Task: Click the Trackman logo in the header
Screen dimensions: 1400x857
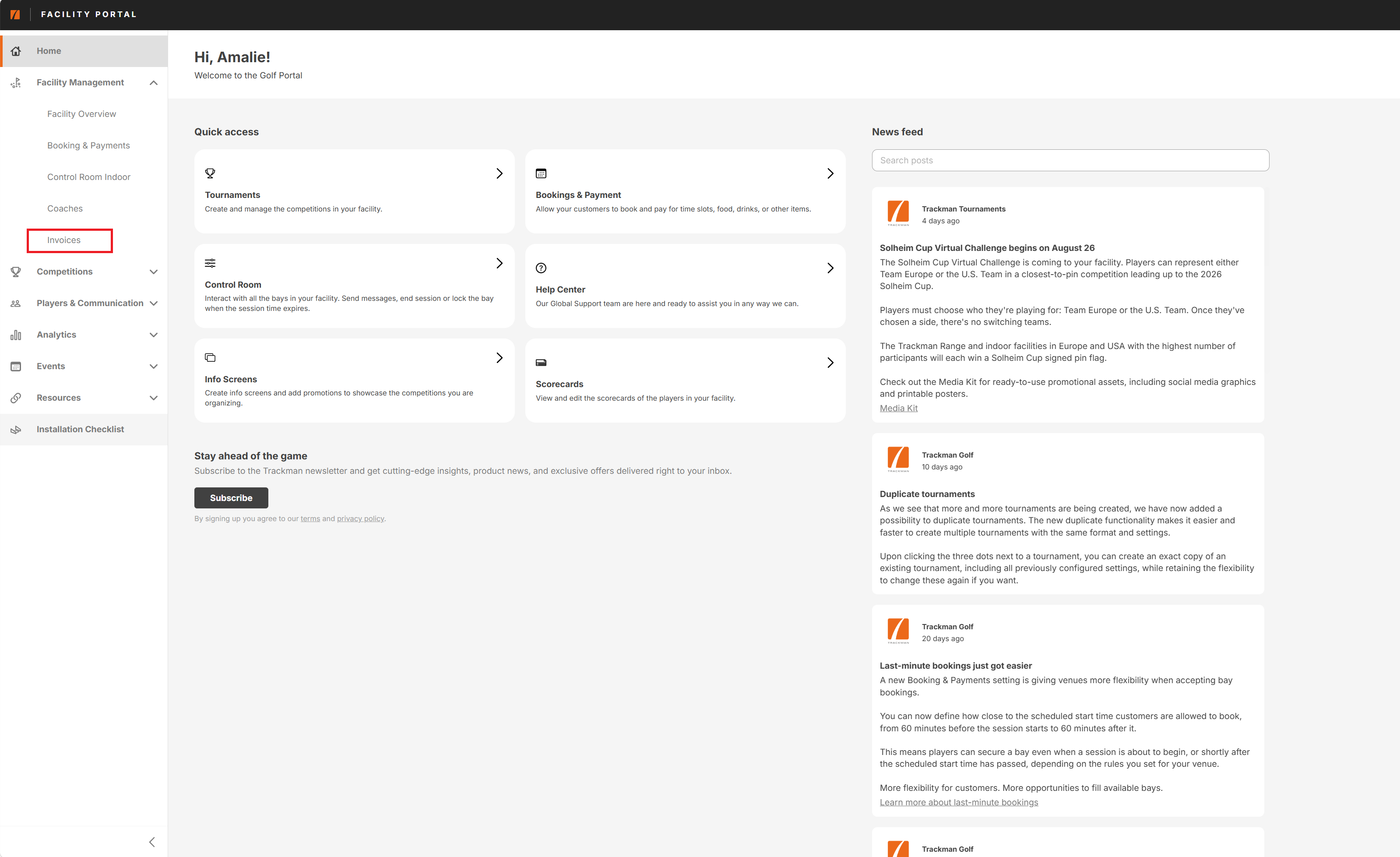Action: coord(15,14)
